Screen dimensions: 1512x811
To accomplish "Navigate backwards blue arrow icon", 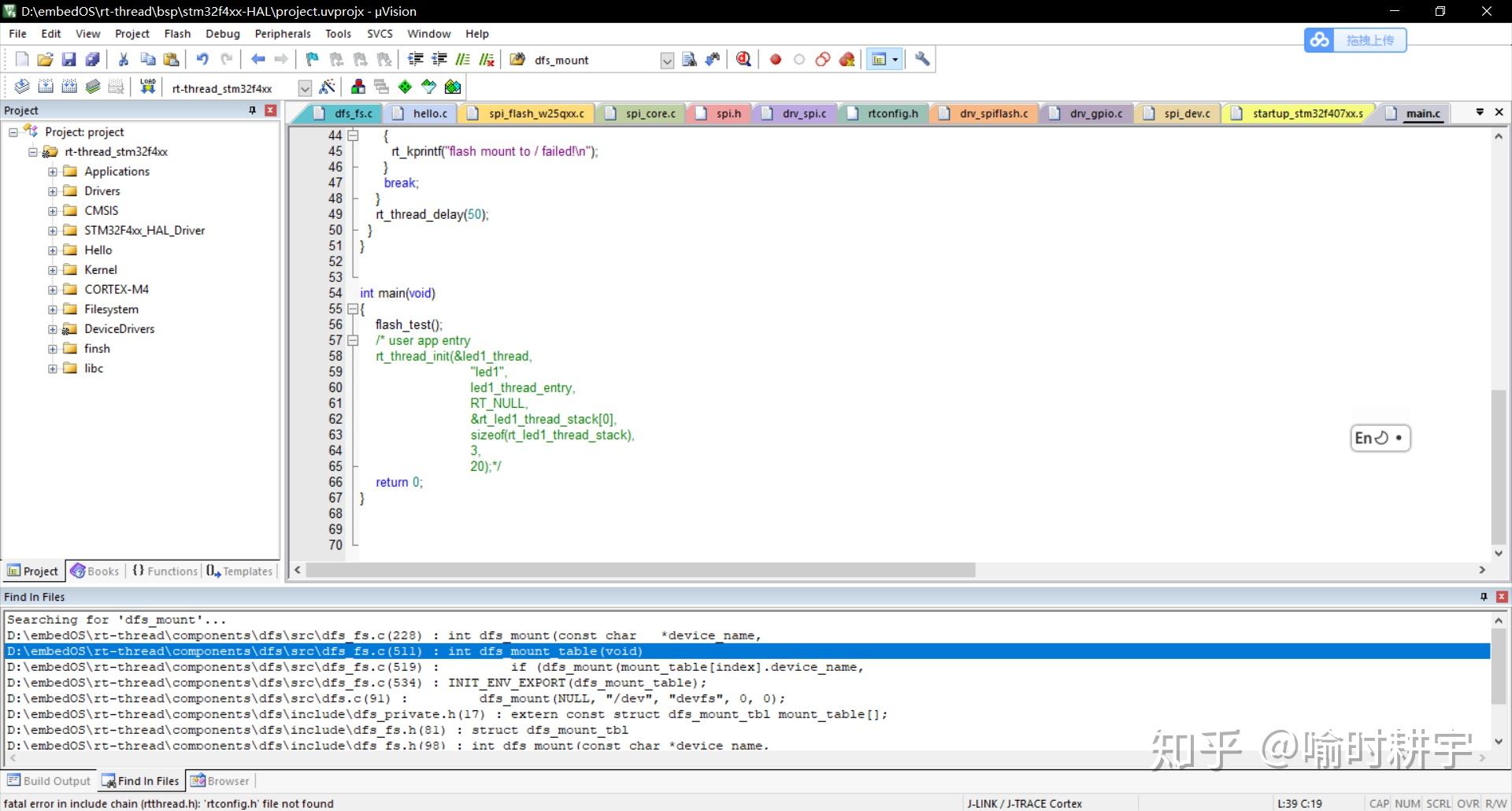I will pyautogui.click(x=258, y=60).
